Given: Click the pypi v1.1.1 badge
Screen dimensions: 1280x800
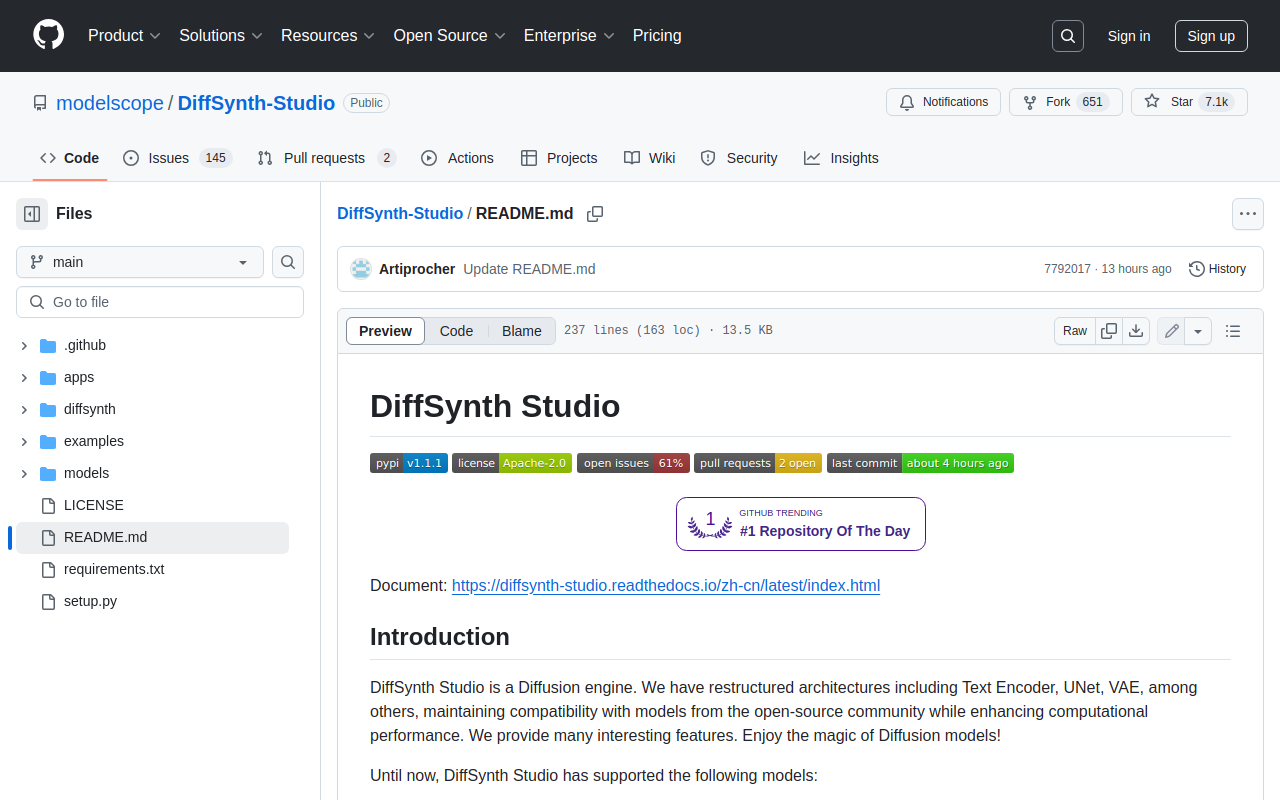Looking at the screenshot, I should (x=409, y=463).
